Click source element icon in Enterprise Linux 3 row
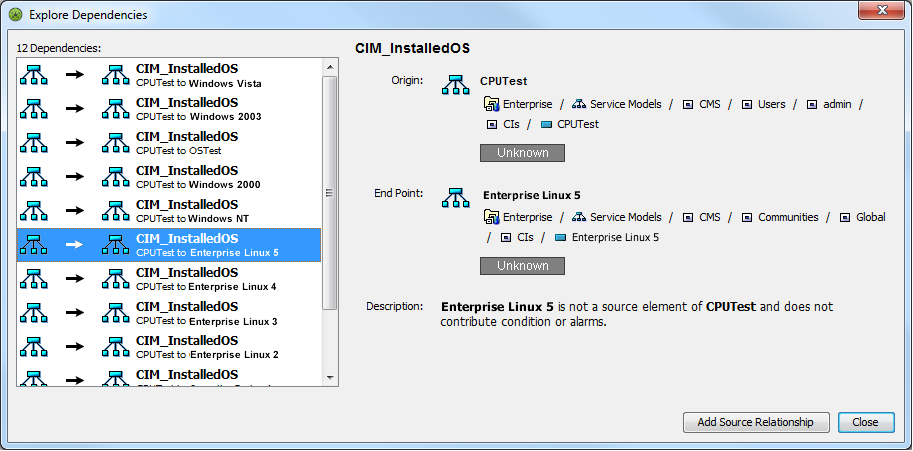Image resolution: width=913 pixels, height=451 pixels. (33, 312)
